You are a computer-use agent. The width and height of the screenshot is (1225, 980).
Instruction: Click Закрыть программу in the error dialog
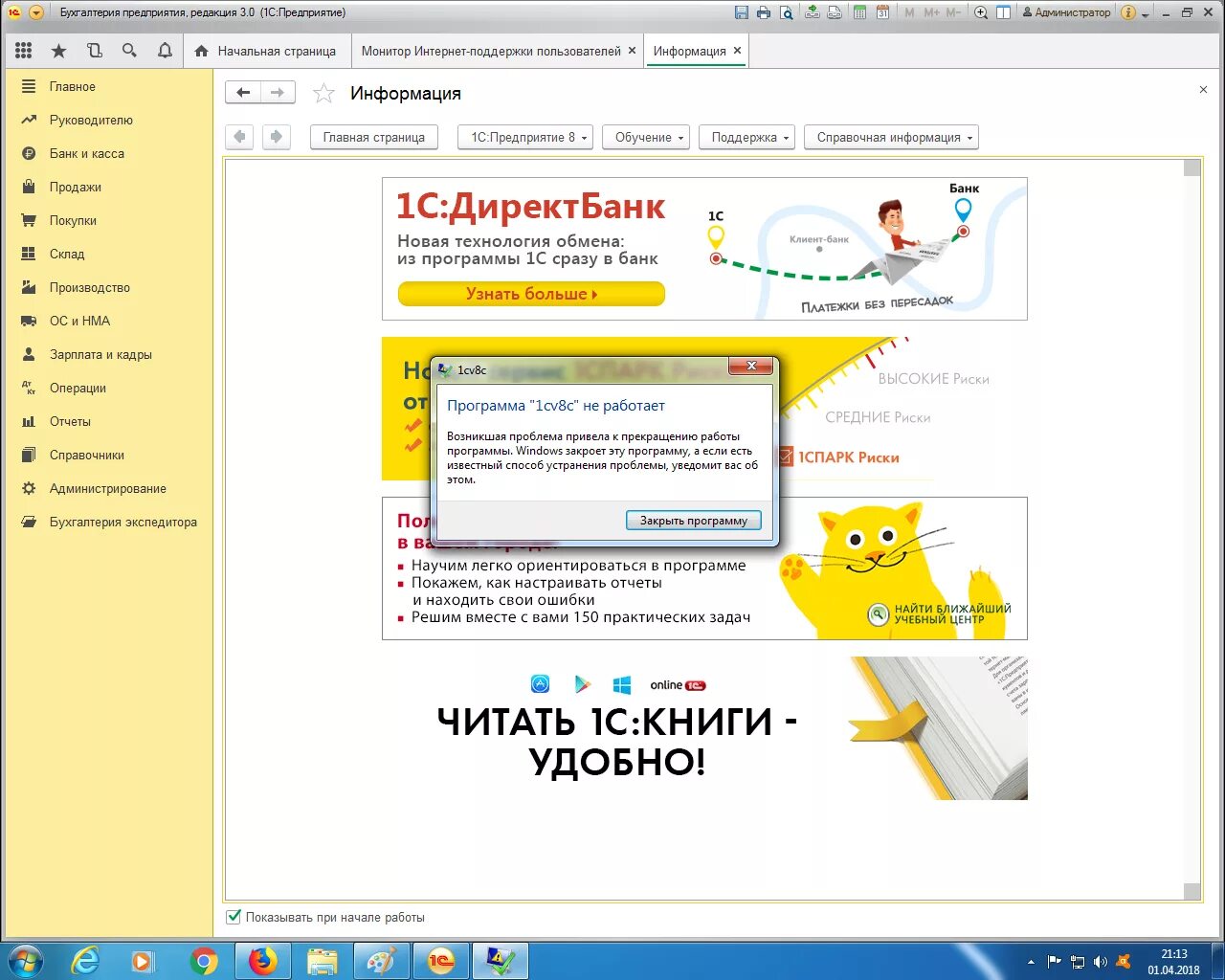(694, 521)
